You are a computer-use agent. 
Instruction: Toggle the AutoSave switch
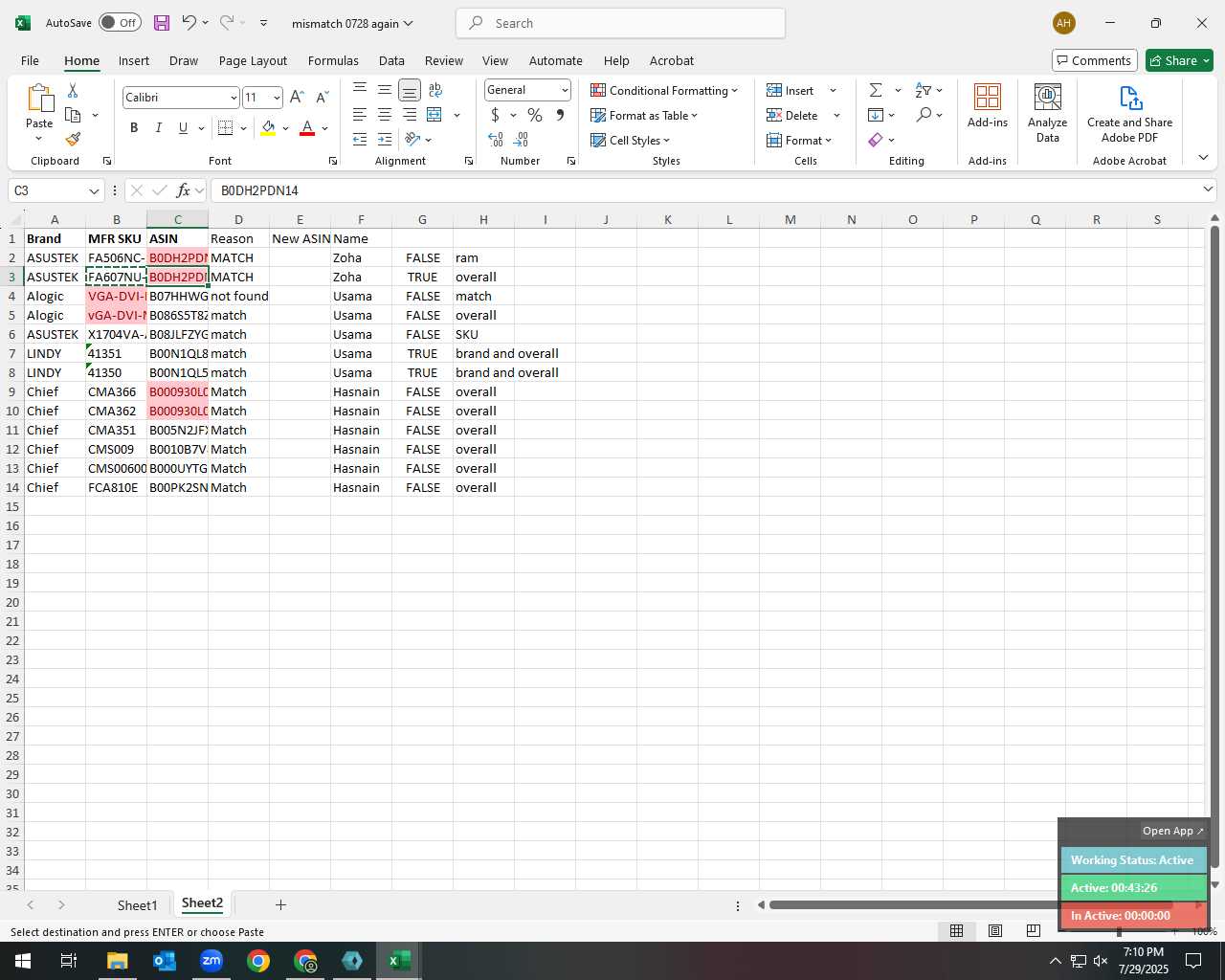coord(120,23)
